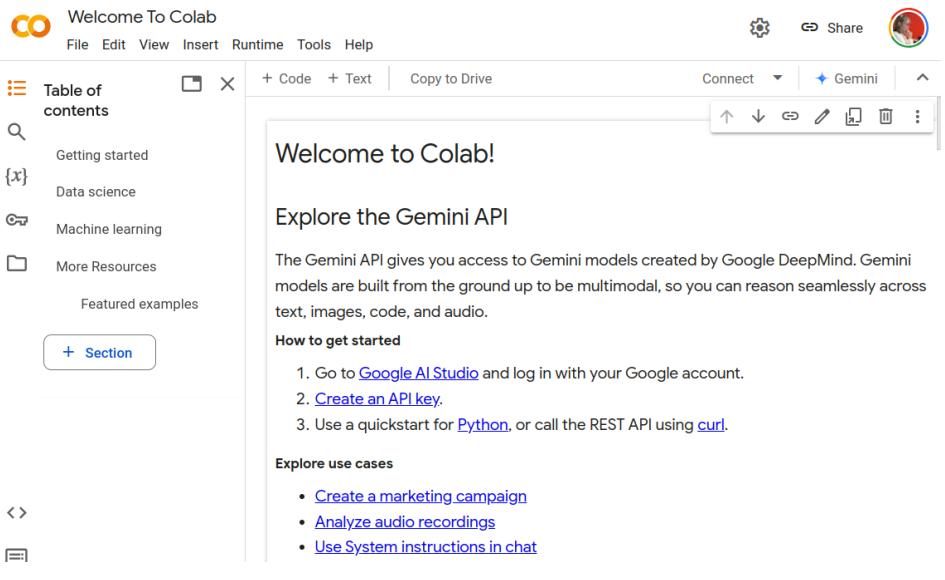Open the Code snippets icon
Screen dimensions: 945x580
[x=16, y=513]
